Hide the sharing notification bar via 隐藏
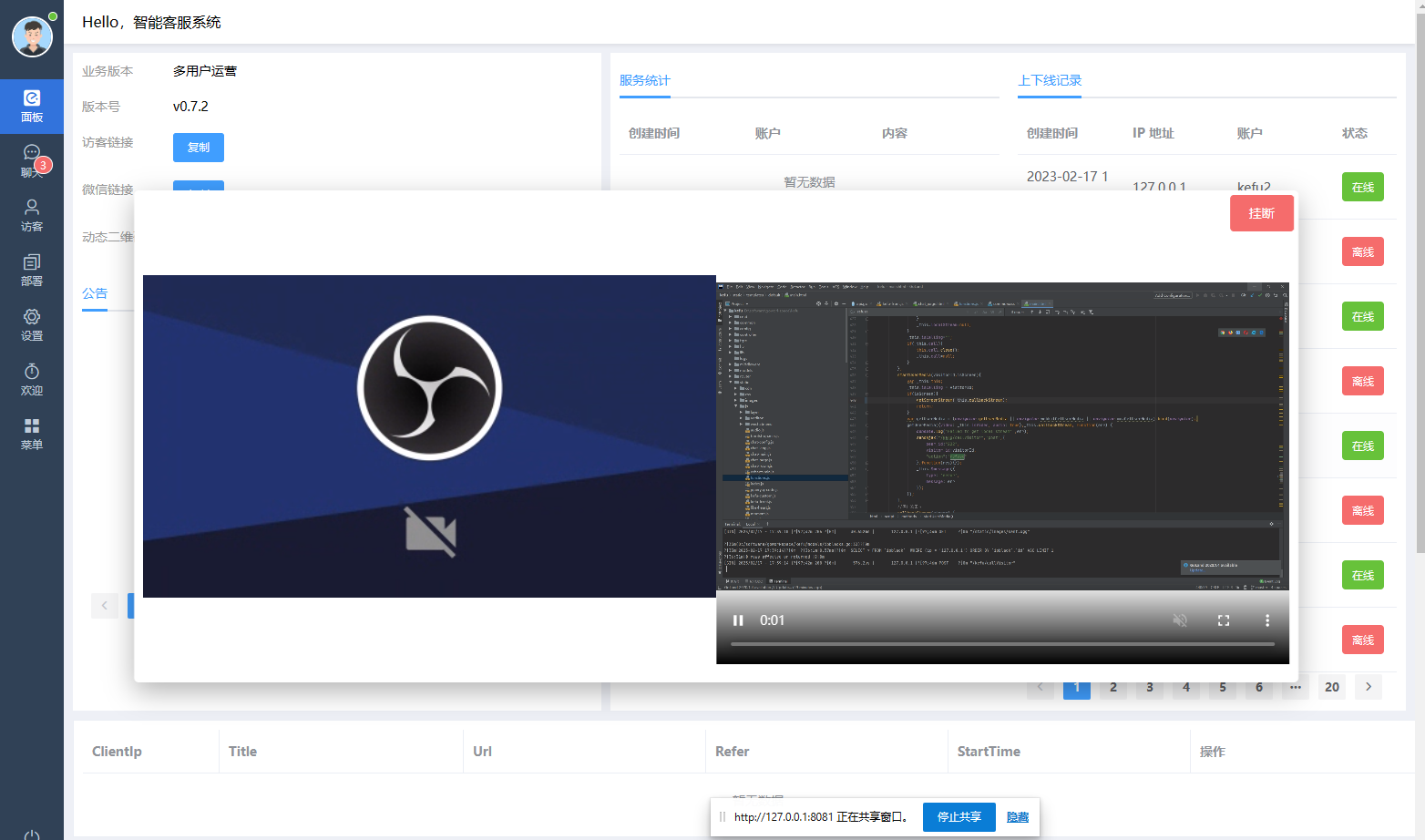The width and height of the screenshot is (1425, 840). pos(1018,817)
